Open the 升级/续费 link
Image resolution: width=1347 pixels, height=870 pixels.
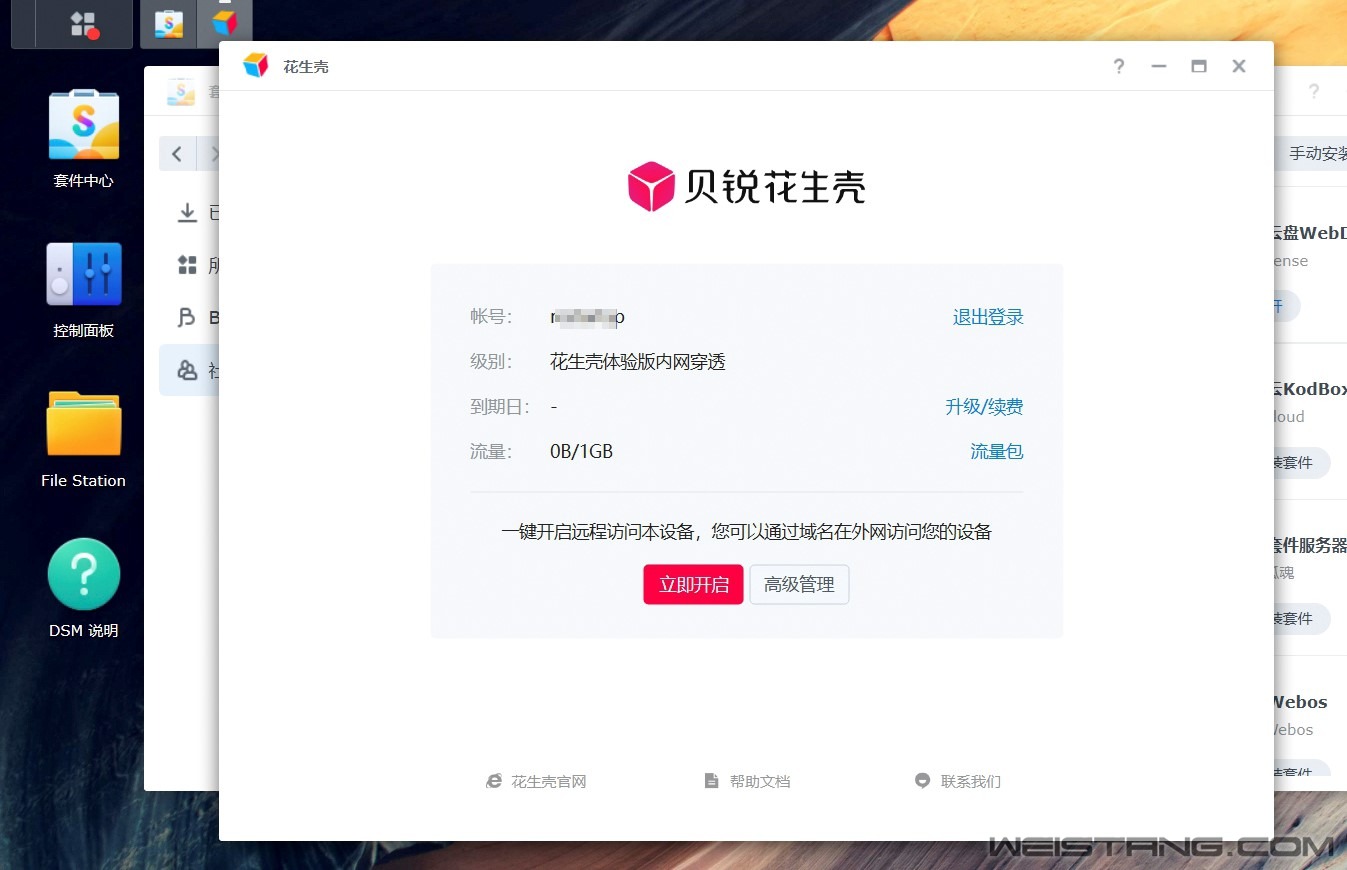(984, 407)
